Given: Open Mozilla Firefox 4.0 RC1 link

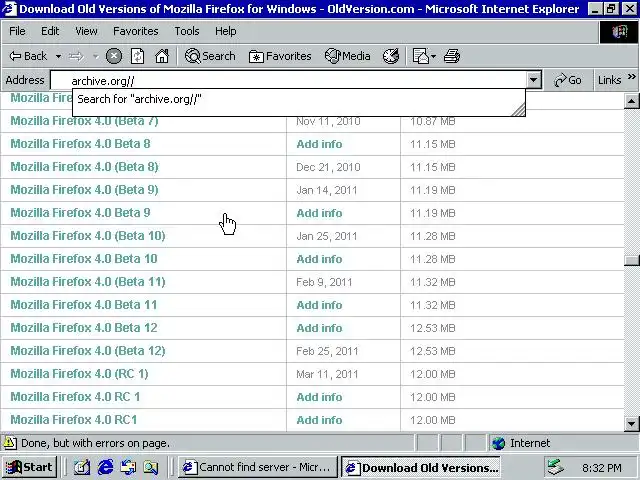Looking at the screenshot, I should click(x=73, y=420).
